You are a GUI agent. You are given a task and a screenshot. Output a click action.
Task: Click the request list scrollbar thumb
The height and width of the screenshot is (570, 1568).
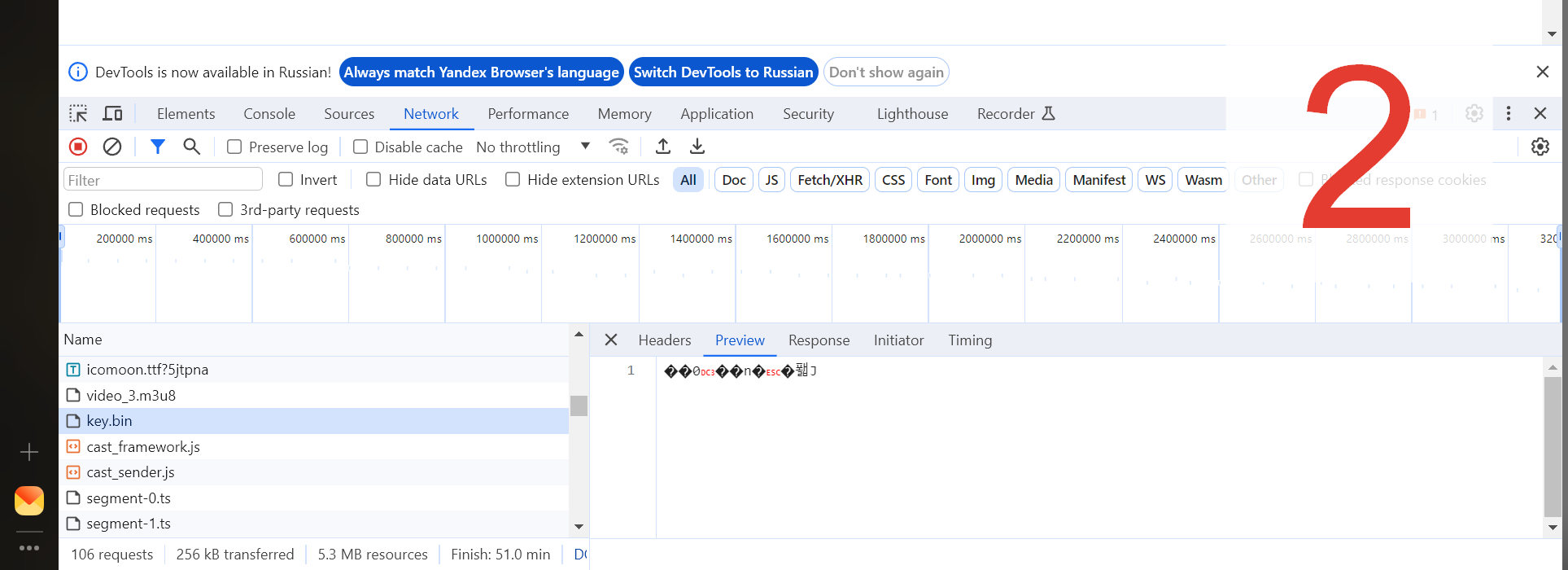pyautogui.click(x=579, y=406)
